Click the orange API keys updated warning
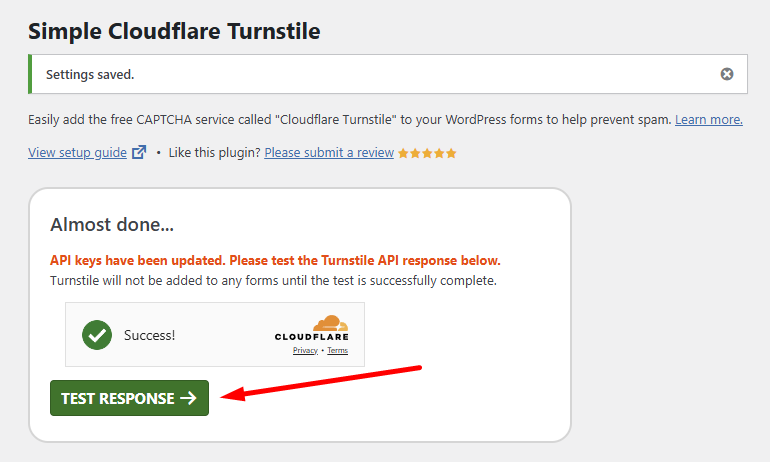Viewport: 770px width, 462px height. tap(275, 260)
